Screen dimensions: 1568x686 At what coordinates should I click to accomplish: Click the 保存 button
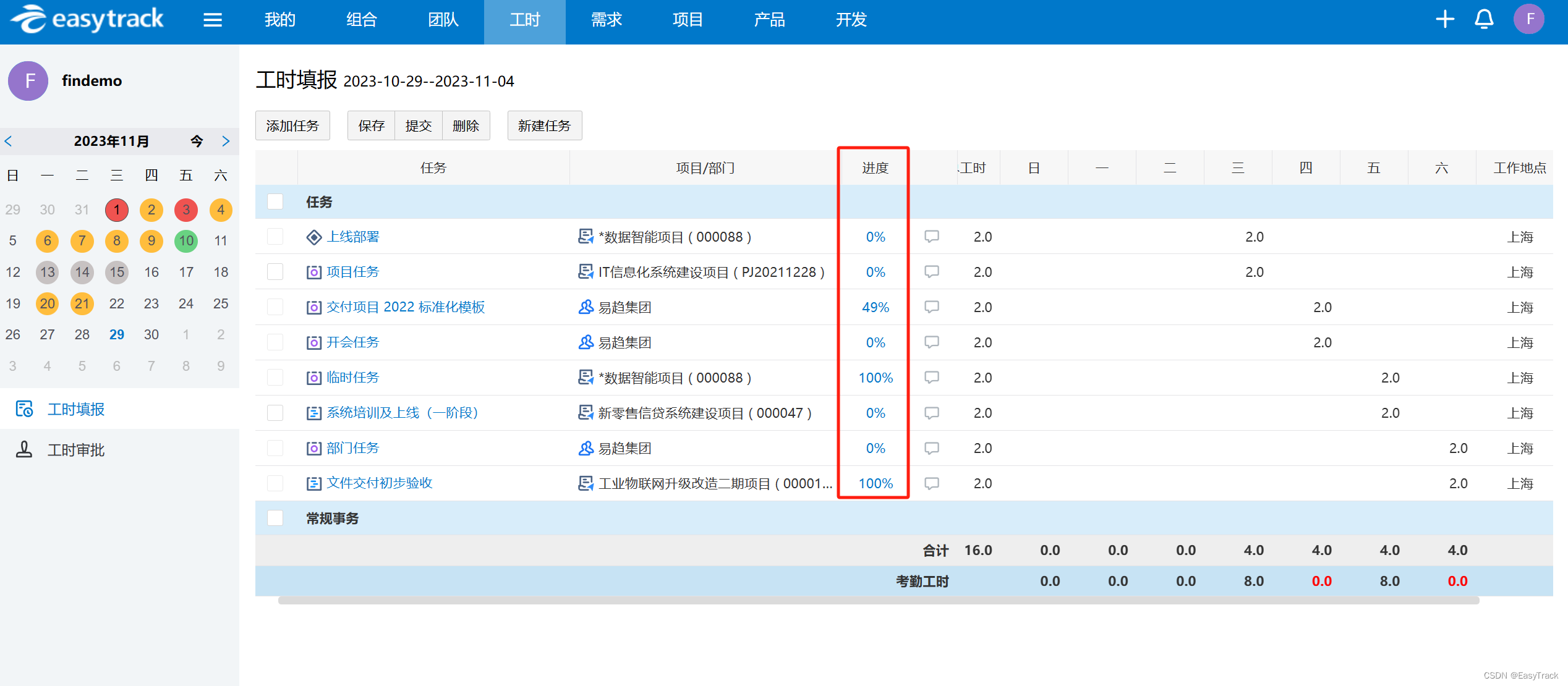click(x=371, y=125)
